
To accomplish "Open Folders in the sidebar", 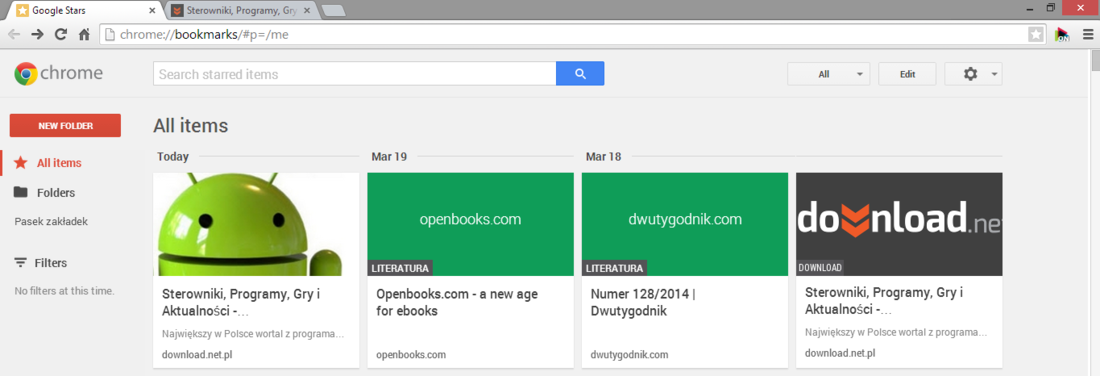I will click(56, 192).
